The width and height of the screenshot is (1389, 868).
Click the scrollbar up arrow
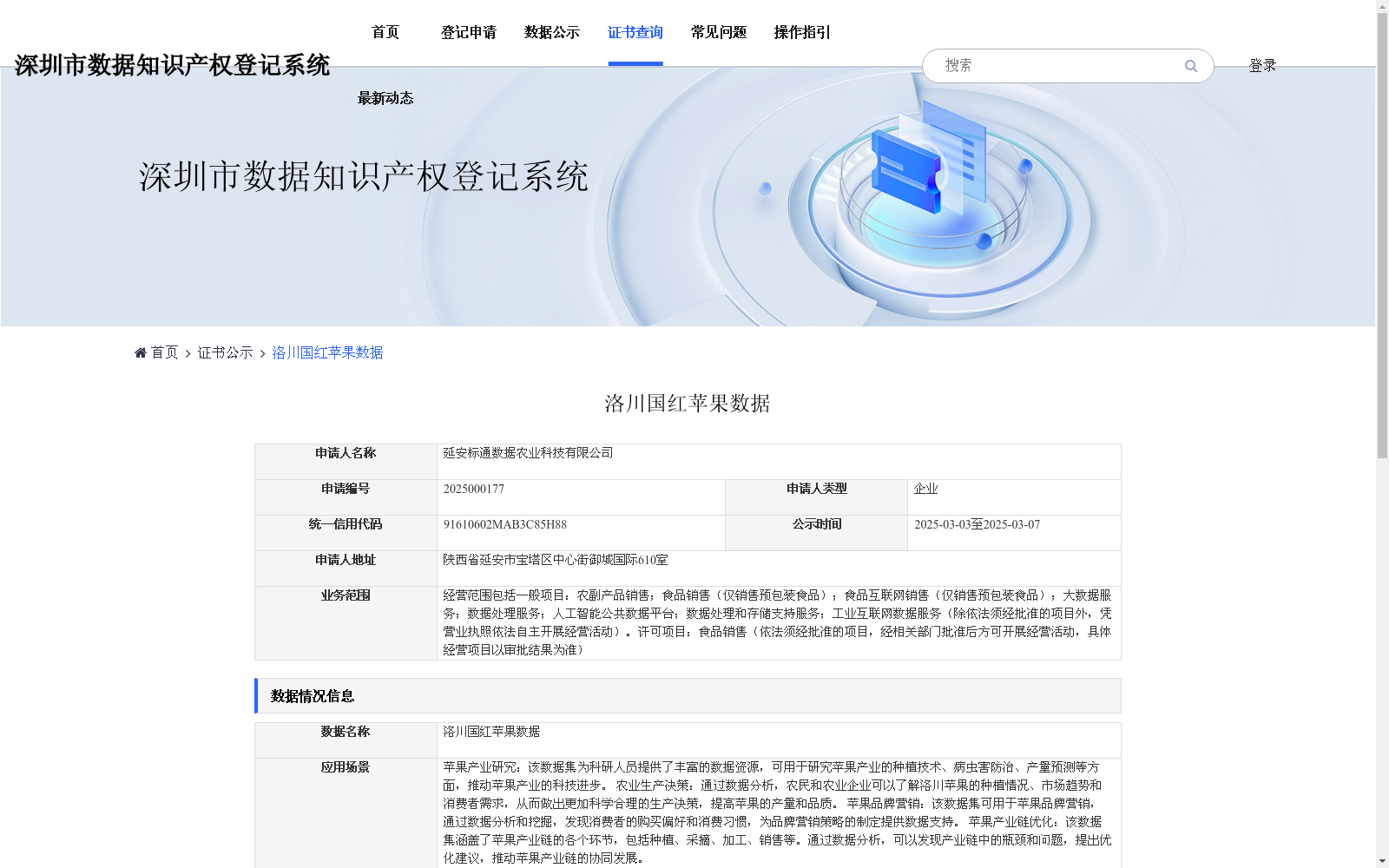(x=1382, y=7)
